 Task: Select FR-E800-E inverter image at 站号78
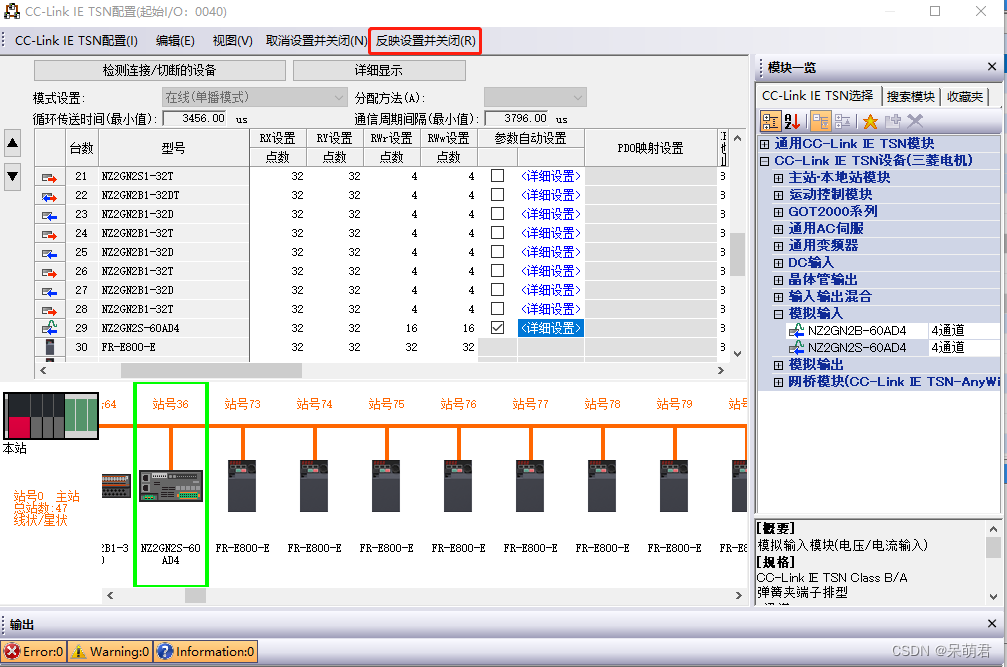[602, 485]
